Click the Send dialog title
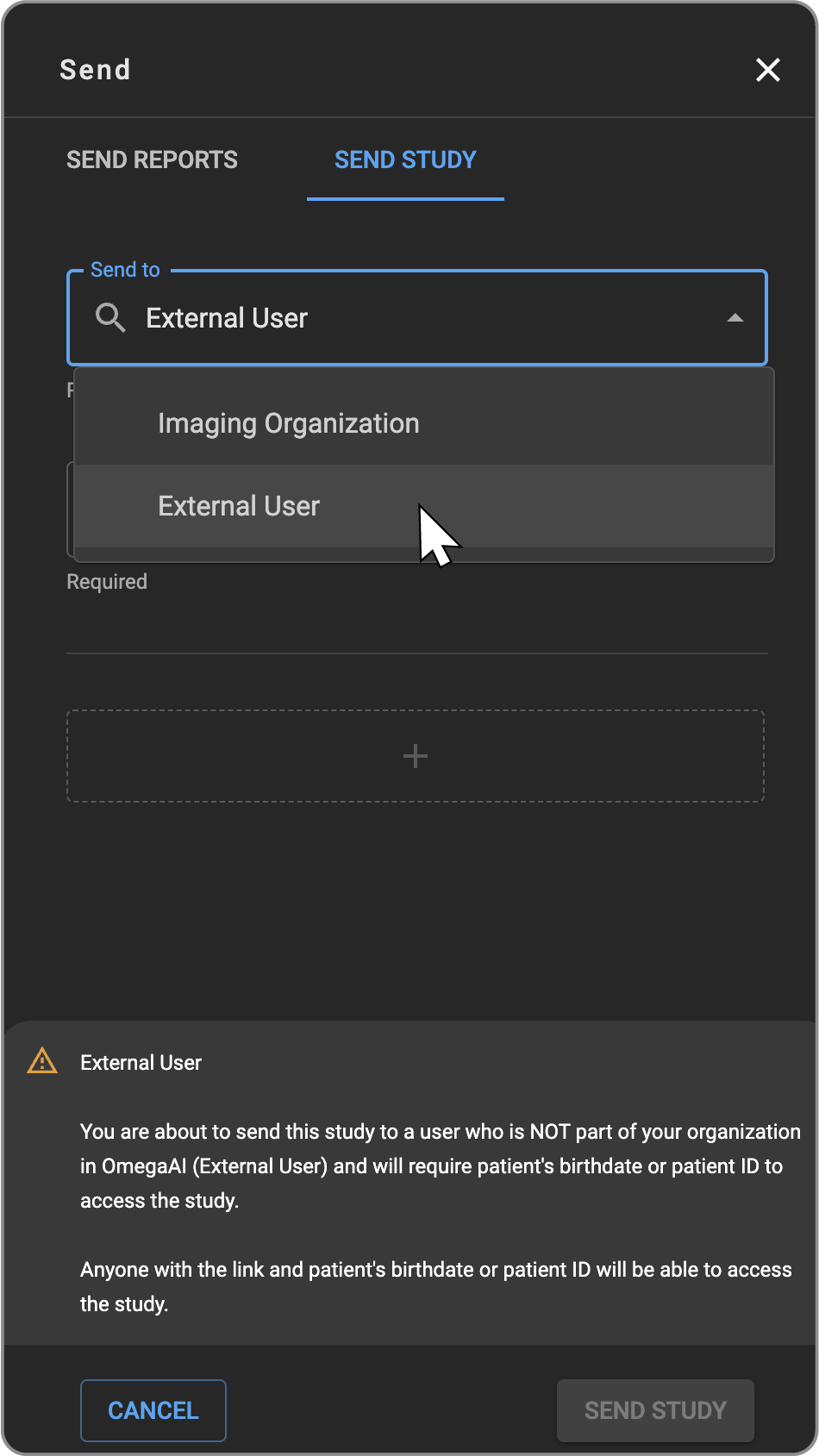Image resolution: width=819 pixels, height=1456 pixels. pos(95,70)
